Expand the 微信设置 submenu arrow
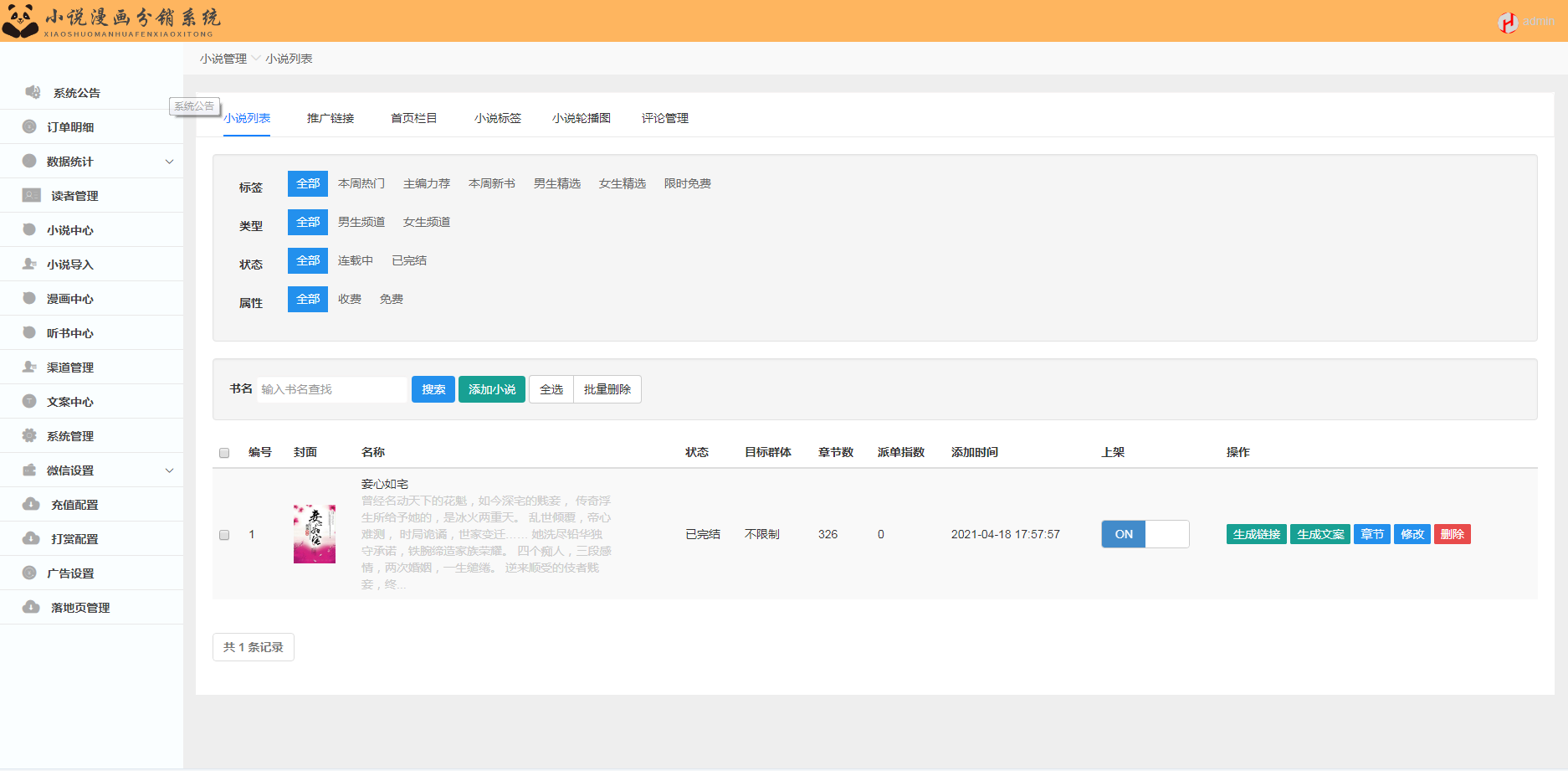This screenshot has width=1568, height=771. [169, 470]
